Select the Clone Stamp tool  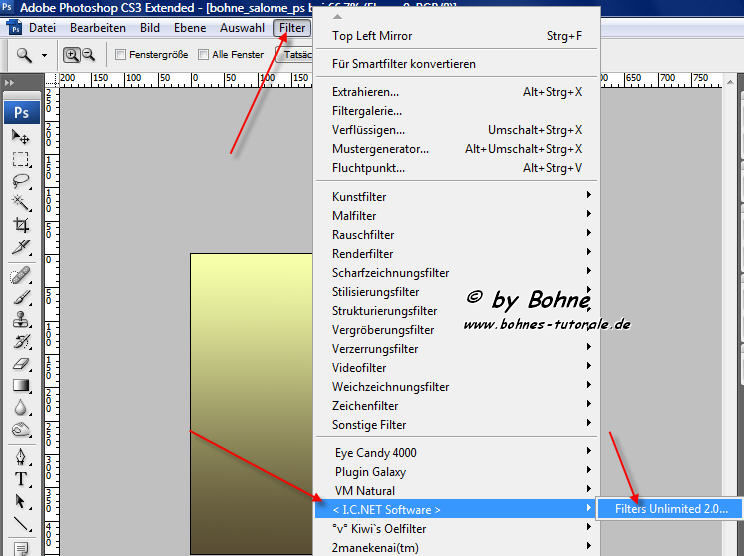(x=20, y=319)
